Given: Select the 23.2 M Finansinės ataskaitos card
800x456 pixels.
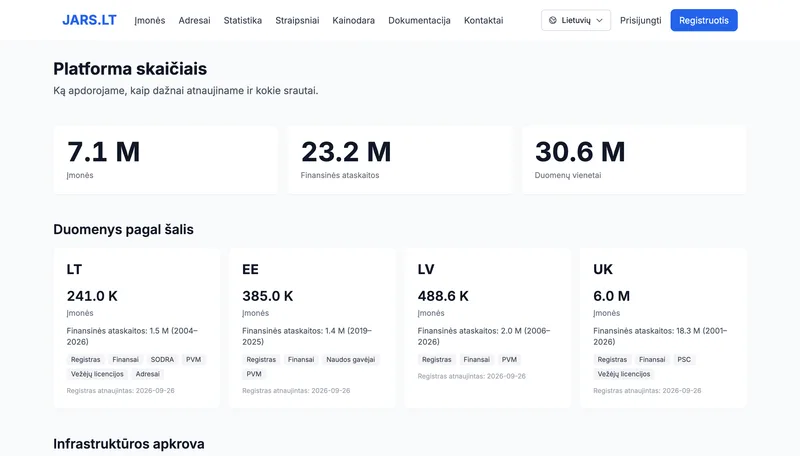Looking at the screenshot, I should 400,160.
